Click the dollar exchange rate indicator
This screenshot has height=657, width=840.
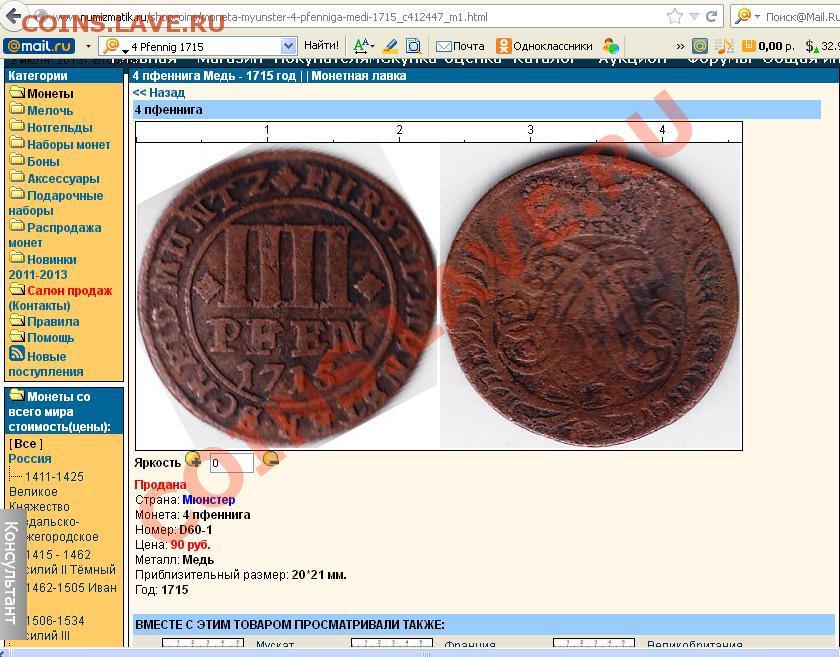822,47
